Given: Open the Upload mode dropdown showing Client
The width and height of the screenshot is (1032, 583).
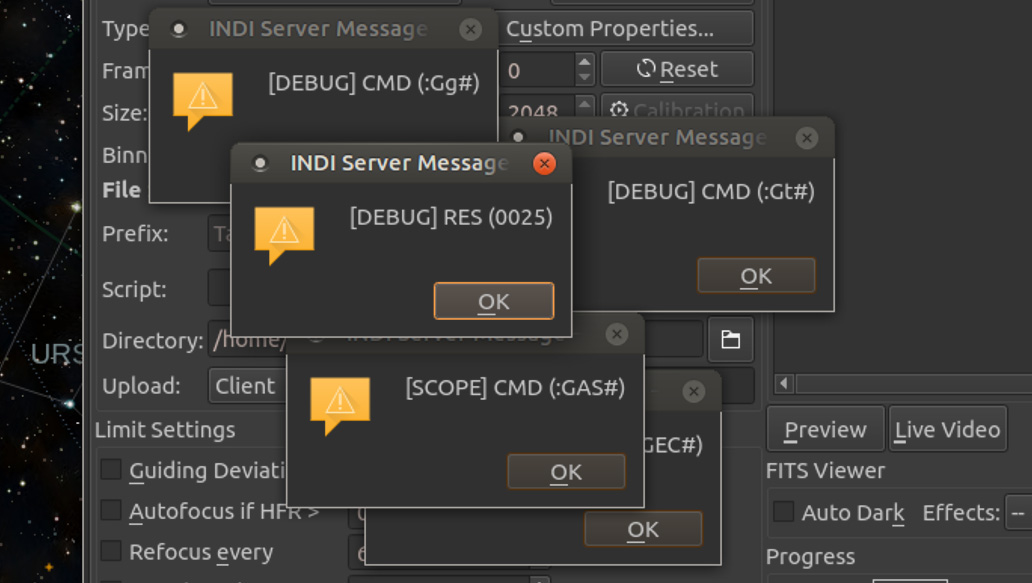Looking at the screenshot, I should point(245,386).
